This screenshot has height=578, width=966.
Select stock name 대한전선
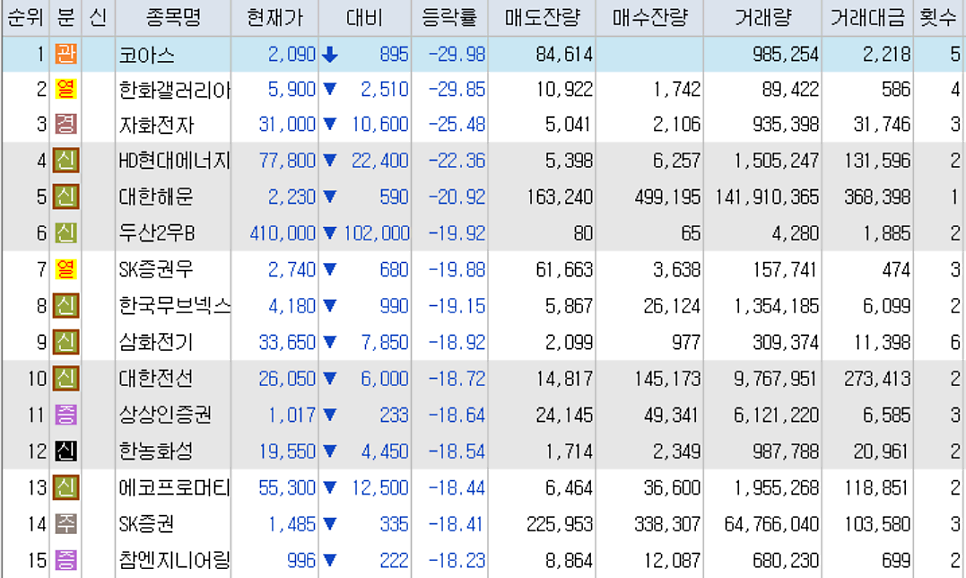[156, 379]
